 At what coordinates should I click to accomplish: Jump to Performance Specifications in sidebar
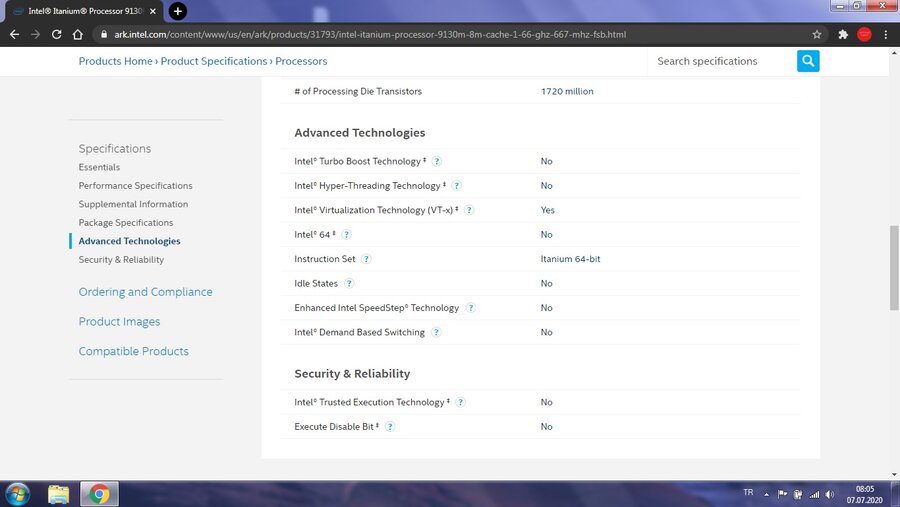pos(135,185)
